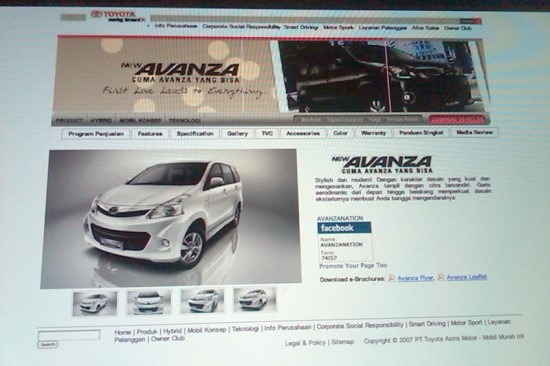Open the Avanza Flyer PDF icon
Screen dimensions: 550x366
tap(391, 278)
